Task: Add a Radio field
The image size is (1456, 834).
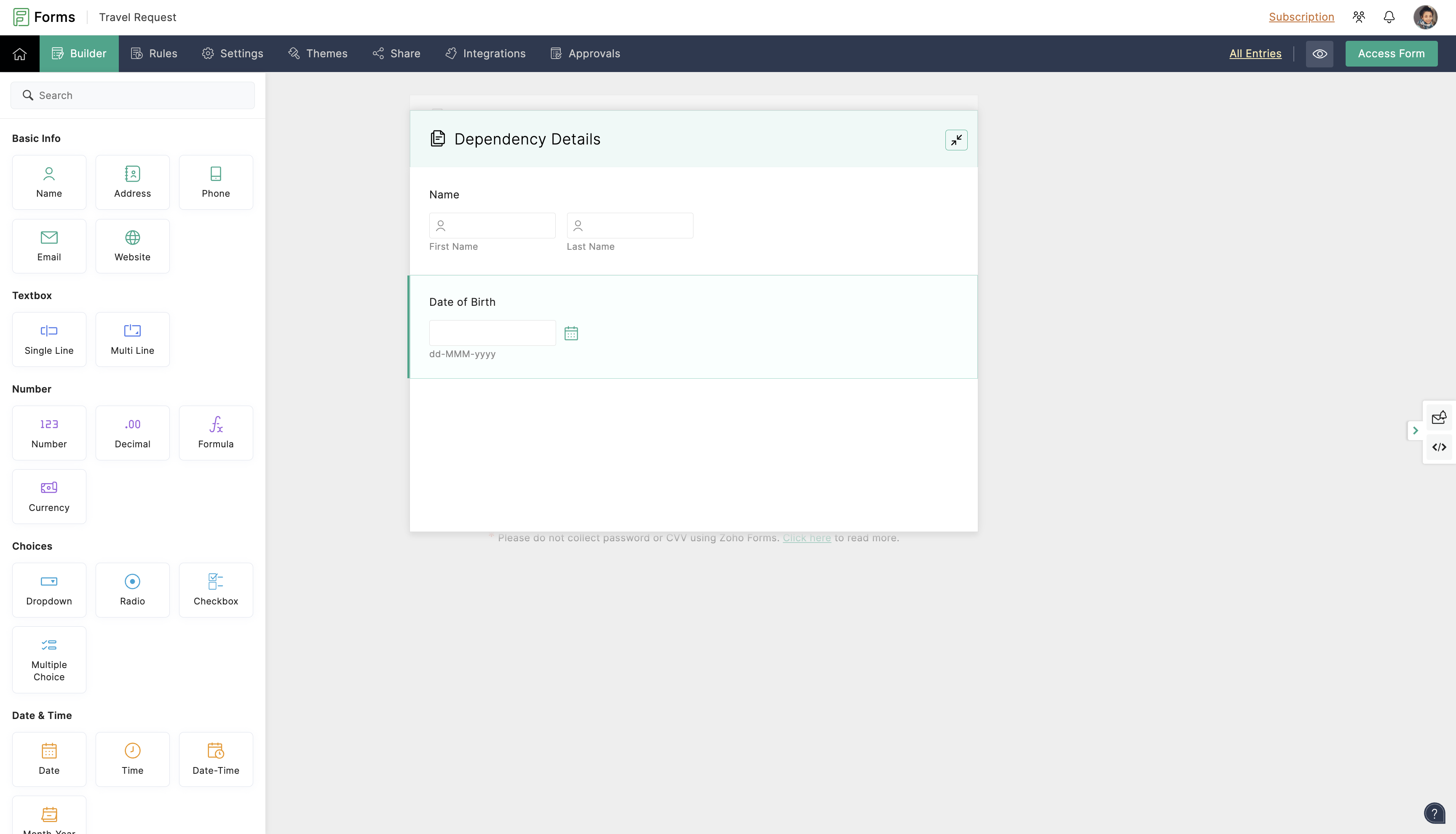Action: pos(132,589)
